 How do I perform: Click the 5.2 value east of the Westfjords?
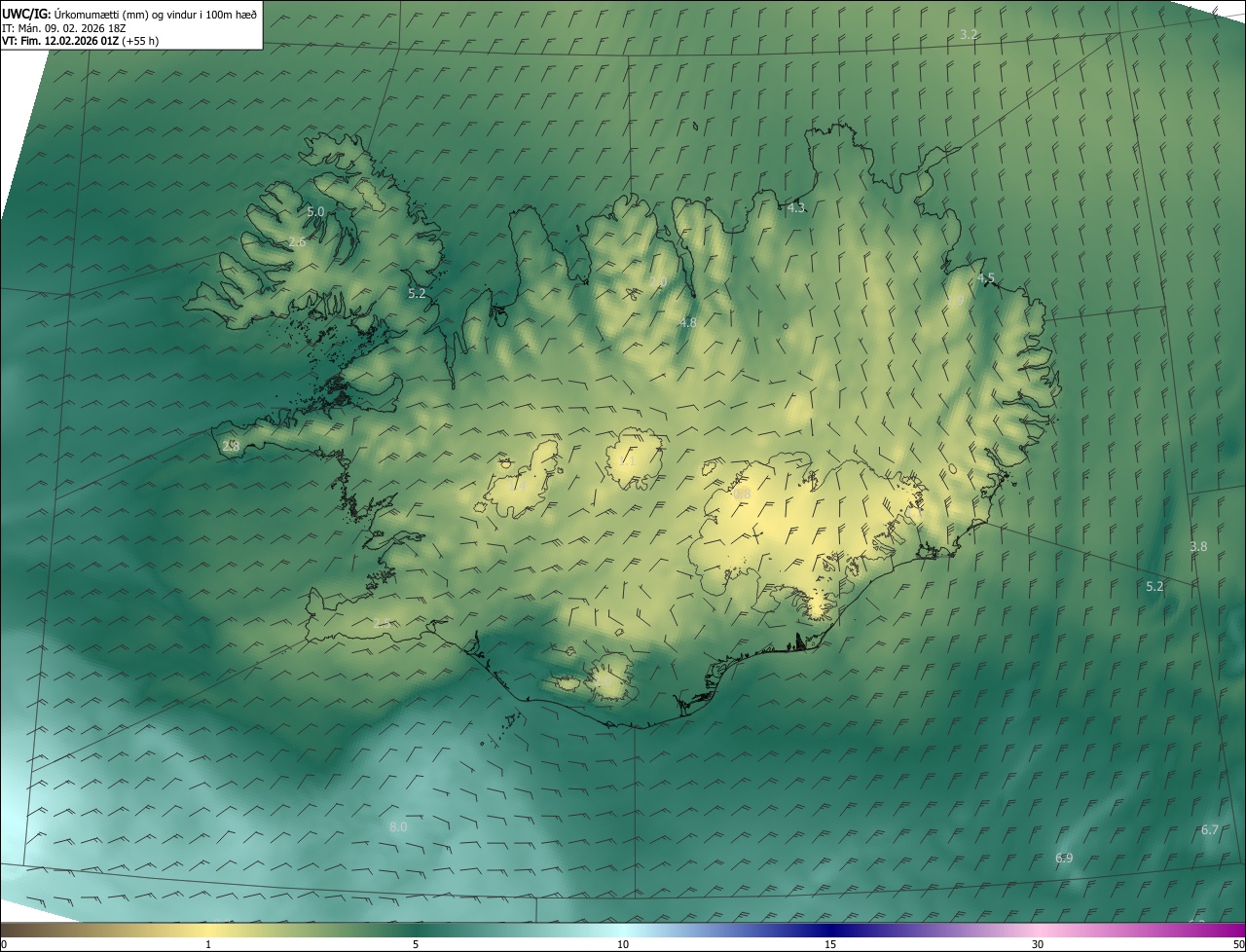(417, 293)
